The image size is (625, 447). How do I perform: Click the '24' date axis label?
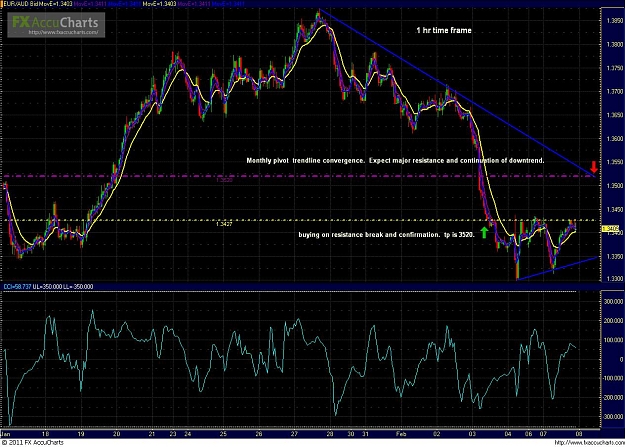coord(187,434)
